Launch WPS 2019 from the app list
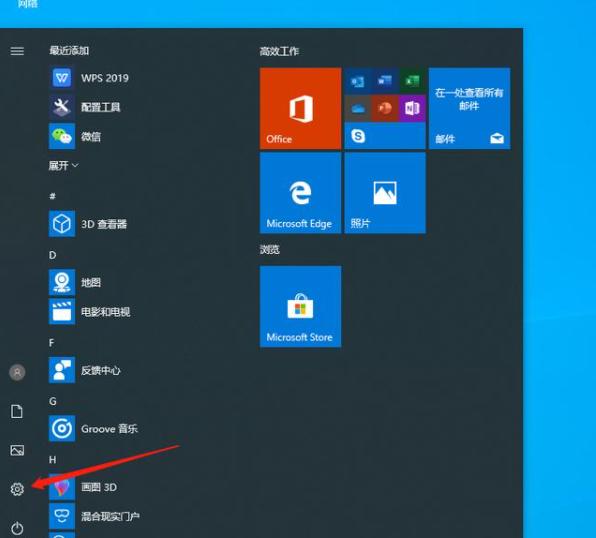 coord(90,78)
